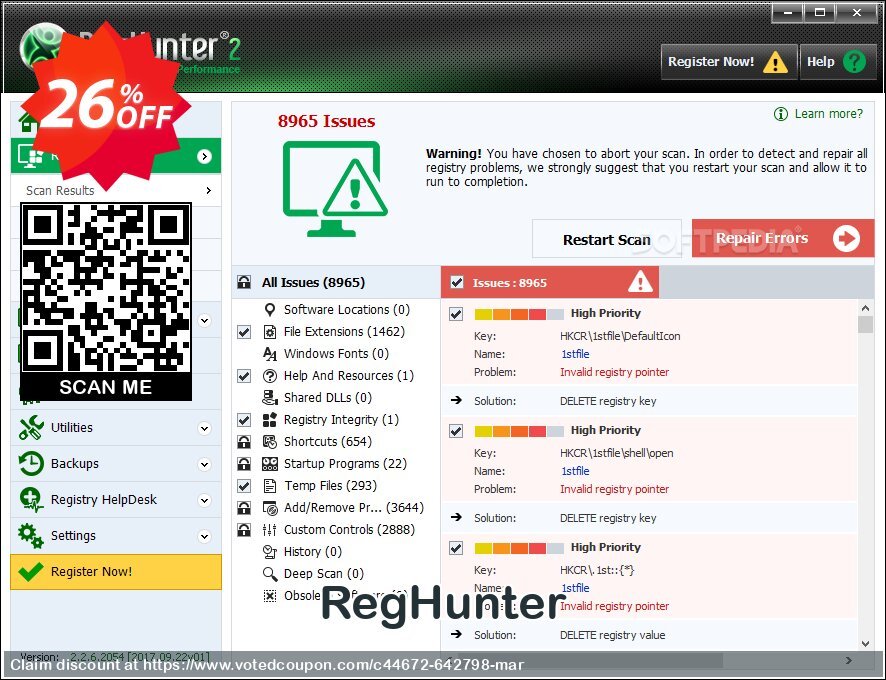This screenshot has width=886, height=680.
Task: Open the Utilities menu
Action: (116, 428)
